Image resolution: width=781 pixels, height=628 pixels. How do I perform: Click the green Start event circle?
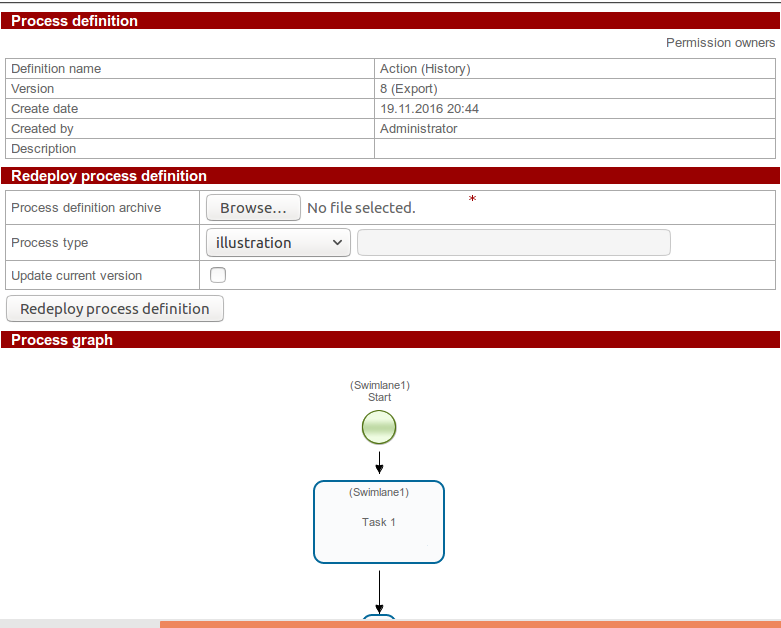379,428
